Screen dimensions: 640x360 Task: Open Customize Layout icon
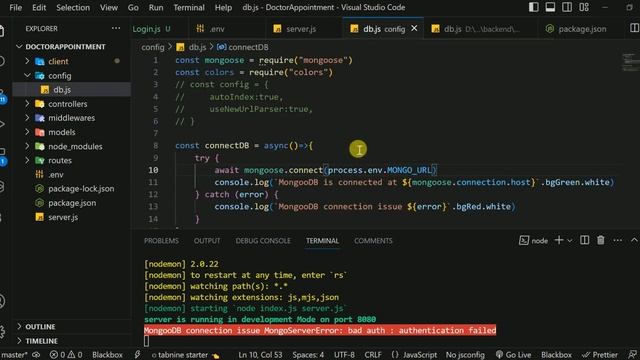click(x=584, y=7)
